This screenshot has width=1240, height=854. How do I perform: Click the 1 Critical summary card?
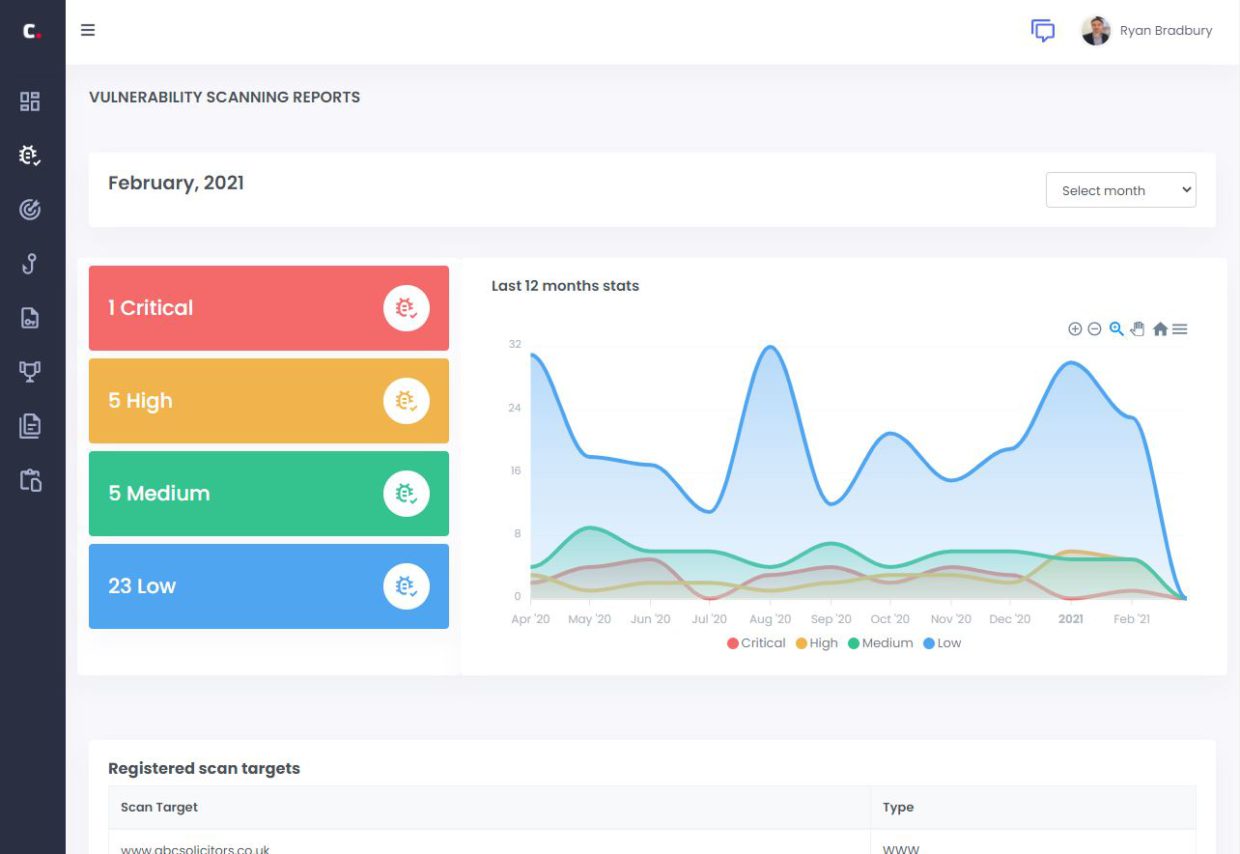268,307
